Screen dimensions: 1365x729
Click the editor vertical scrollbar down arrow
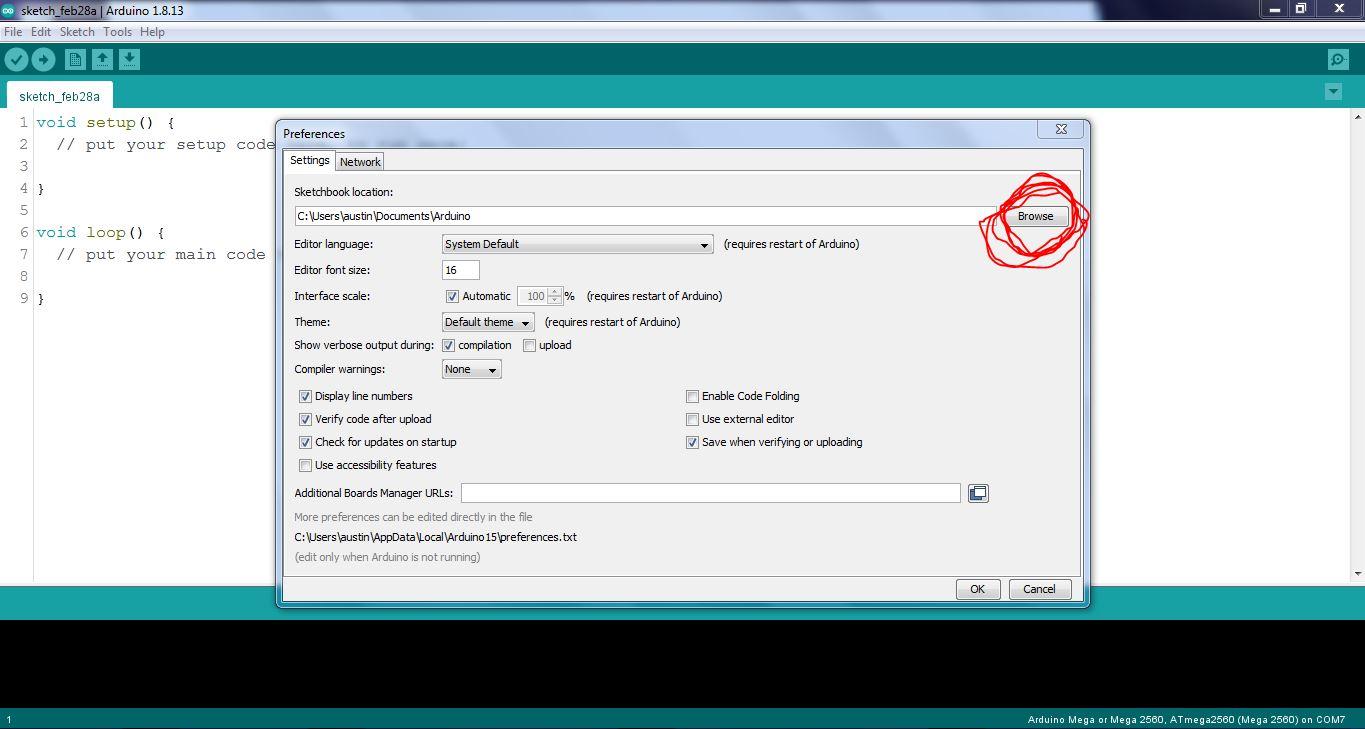[x=1358, y=574]
